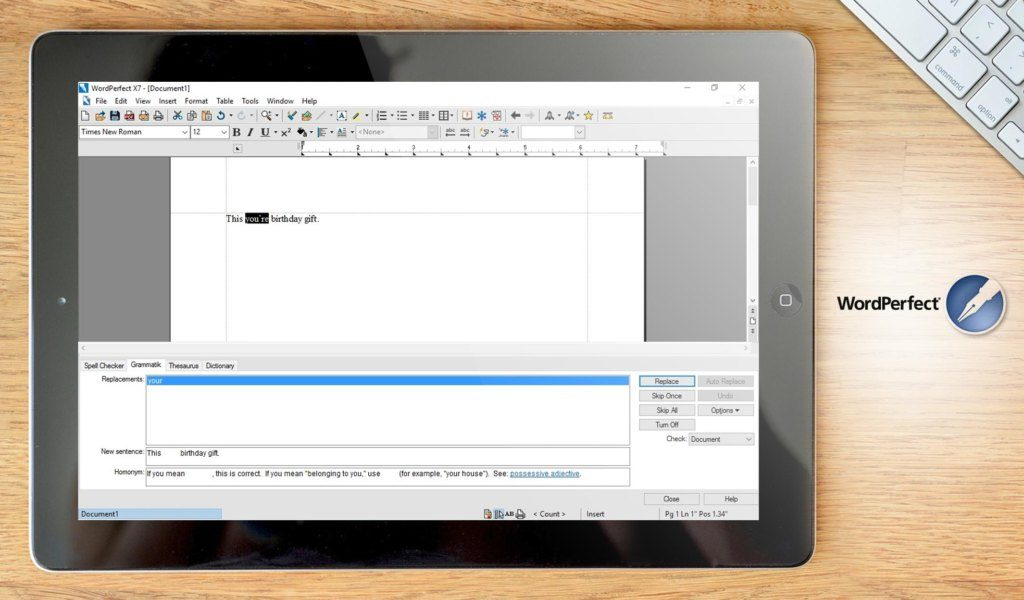Click the Publish to PDF toolbar icon
Screen dimensions: 1024x600
(129, 116)
